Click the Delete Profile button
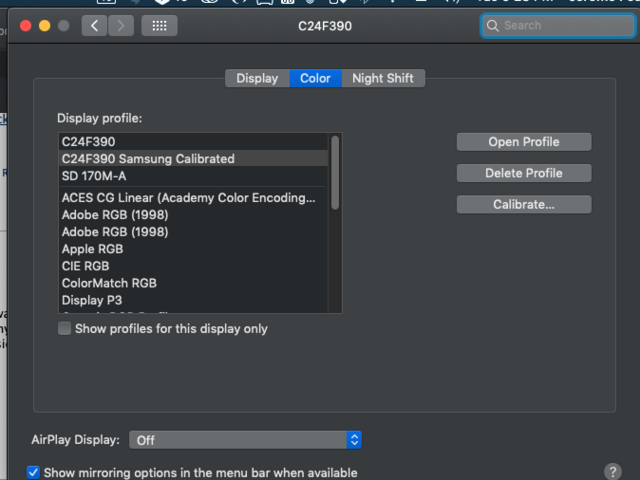 (524, 173)
